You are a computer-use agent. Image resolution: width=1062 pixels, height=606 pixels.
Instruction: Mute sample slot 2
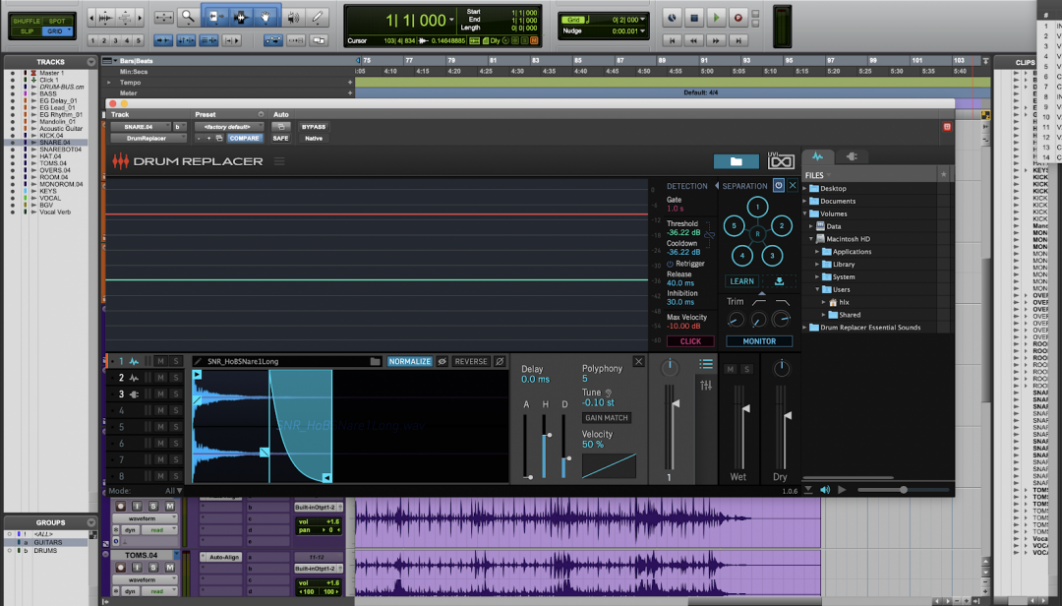coord(161,378)
